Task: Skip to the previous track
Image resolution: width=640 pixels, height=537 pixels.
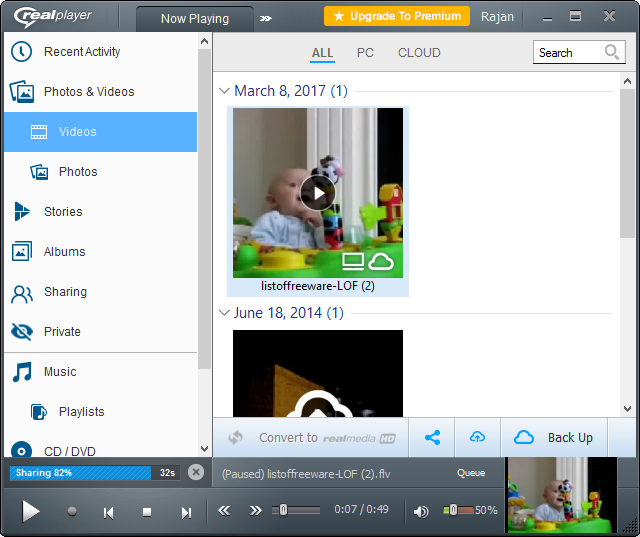Action: click(108, 513)
